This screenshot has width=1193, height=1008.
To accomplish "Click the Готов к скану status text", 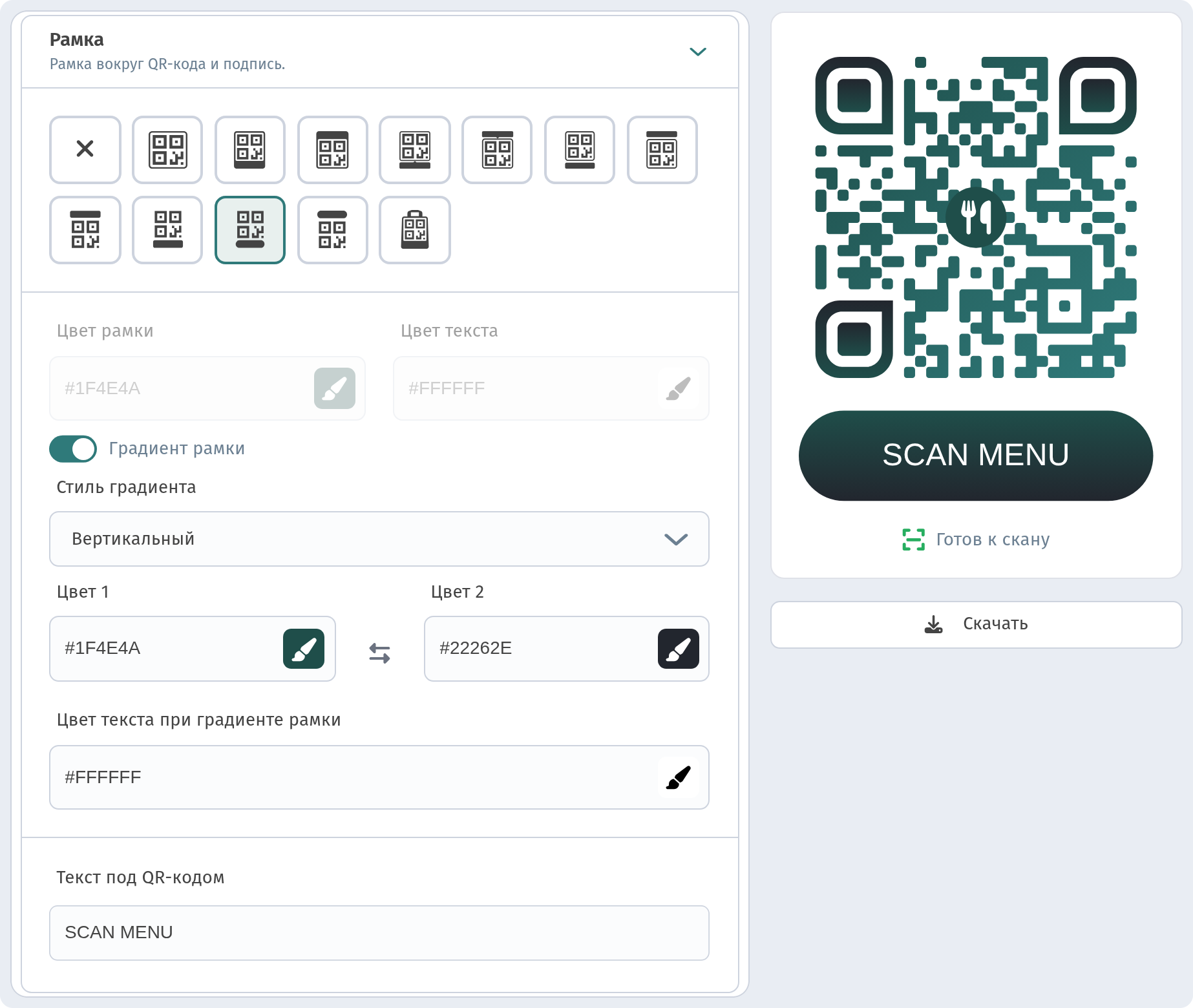I will pos(993,540).
